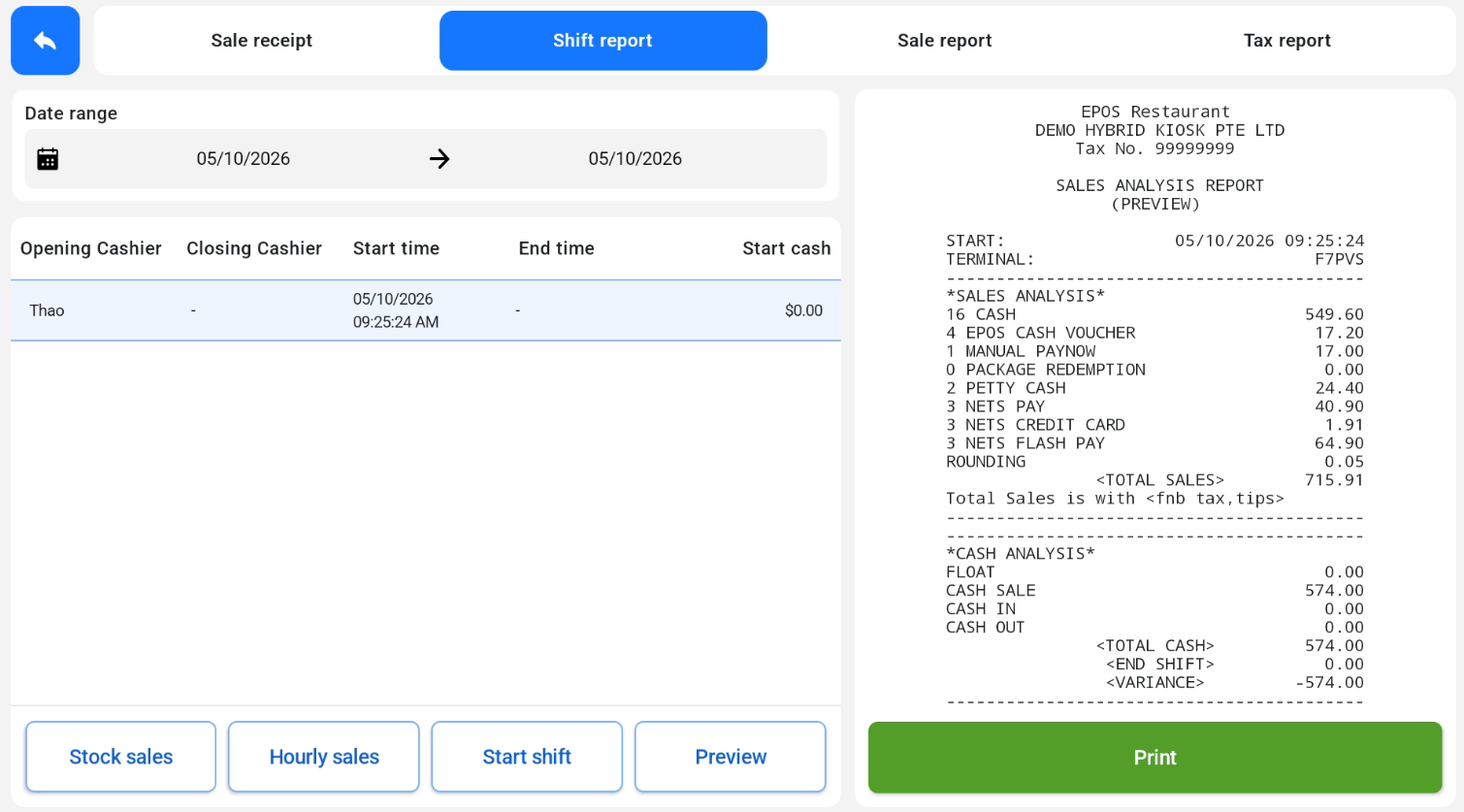Click the TERMINAL F7PVS line

1155,259
